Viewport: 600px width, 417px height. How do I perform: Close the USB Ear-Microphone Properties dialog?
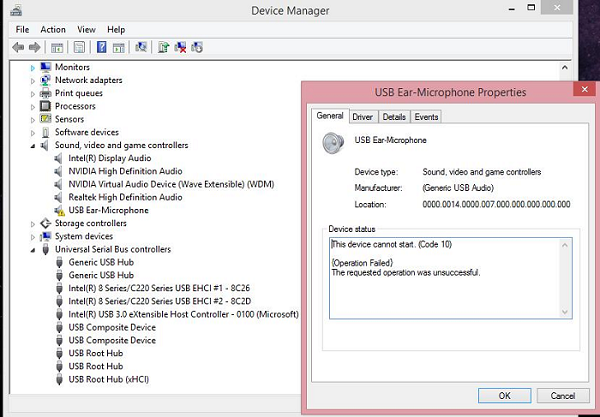(x=584, y=89)
